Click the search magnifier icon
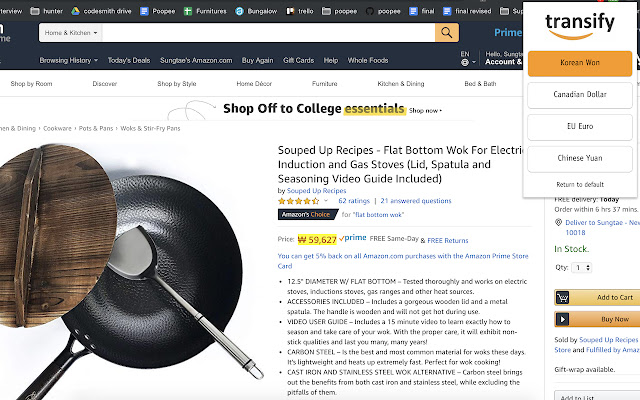640x400 pixels. click(x=447, y=32)
